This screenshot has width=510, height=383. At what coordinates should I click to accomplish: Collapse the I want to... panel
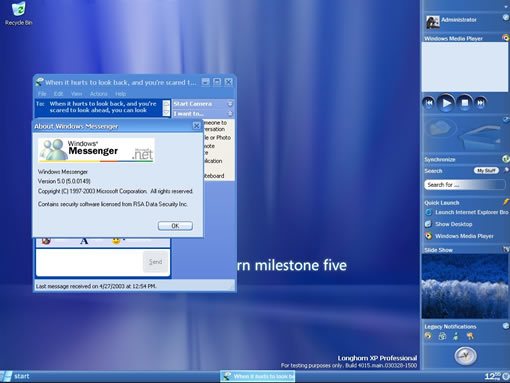[x=230, y=114]
